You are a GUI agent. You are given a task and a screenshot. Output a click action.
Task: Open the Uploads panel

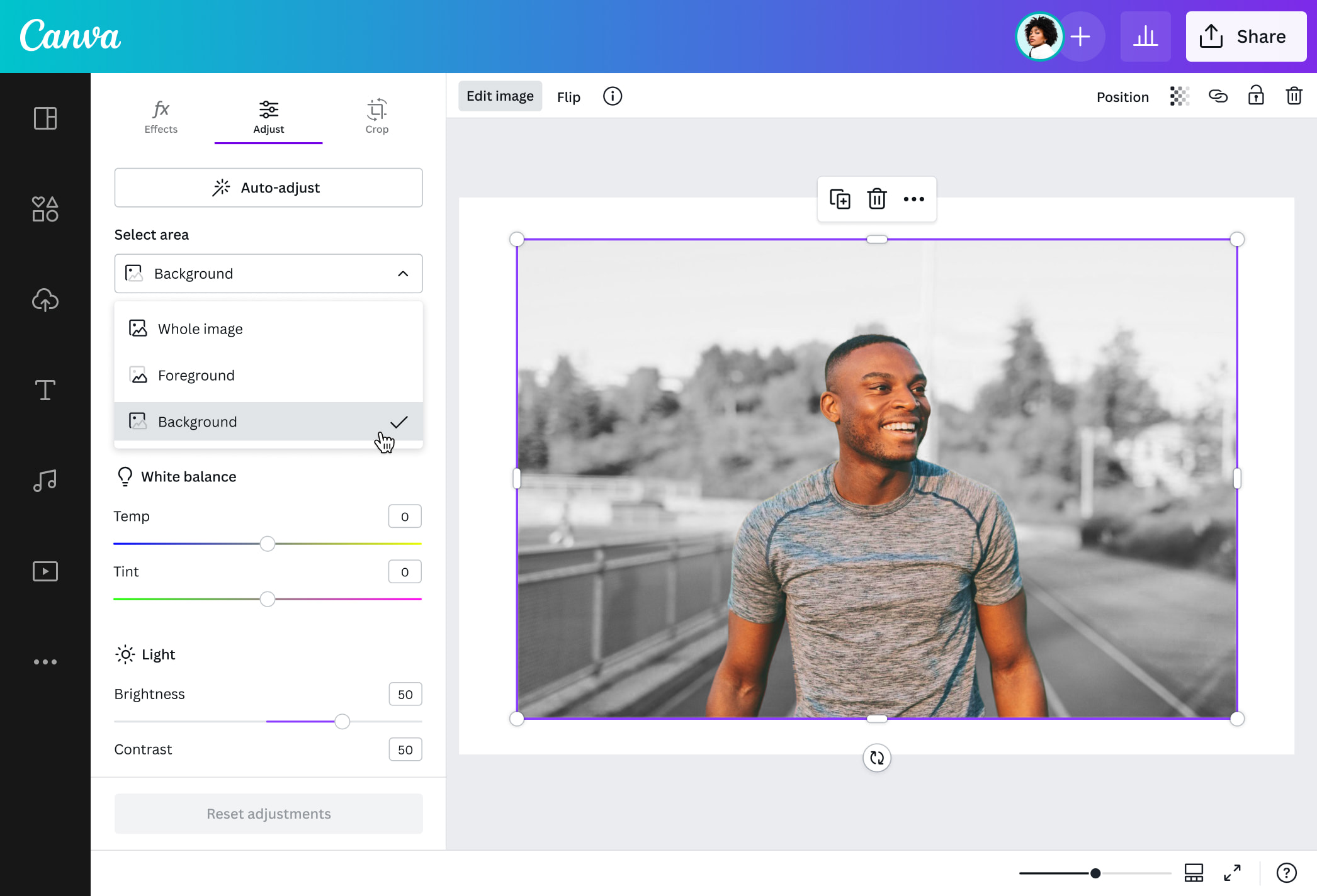45,300
